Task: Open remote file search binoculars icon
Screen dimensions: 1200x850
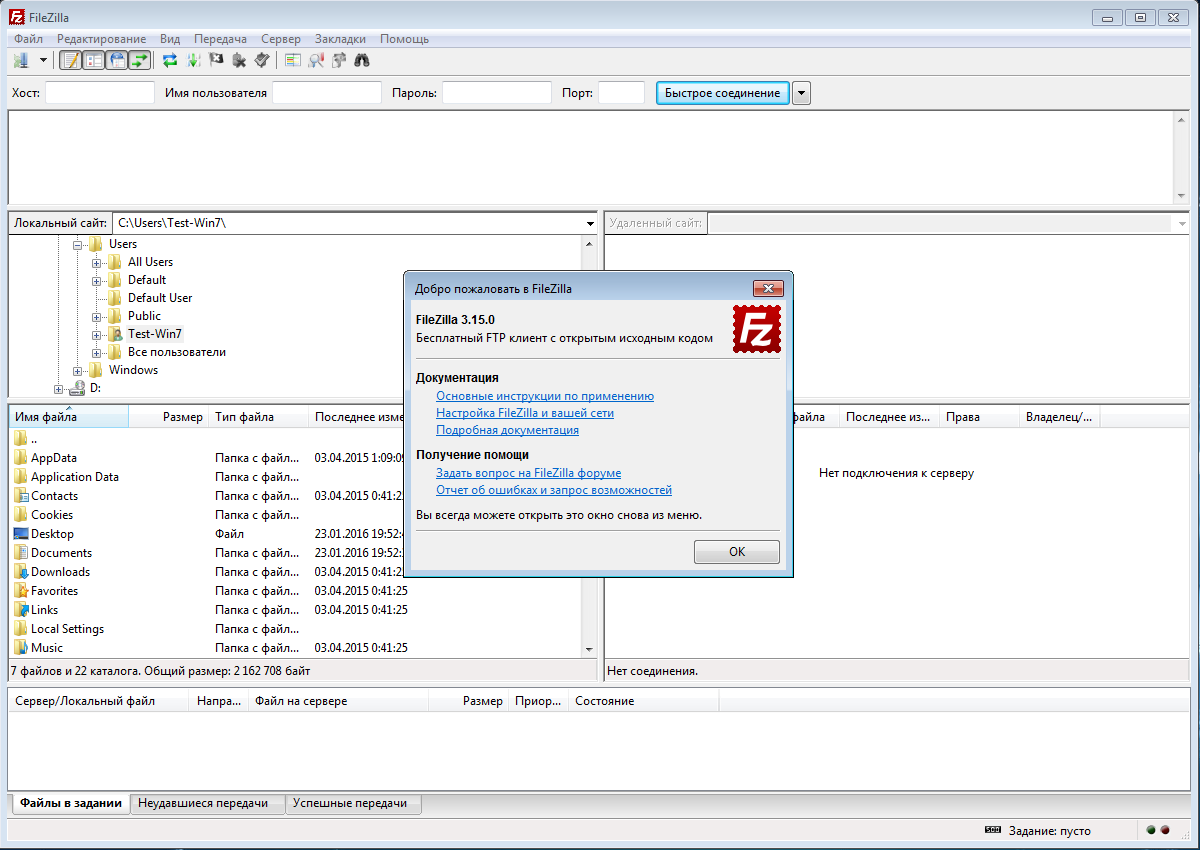Action: tap(362, 60)
